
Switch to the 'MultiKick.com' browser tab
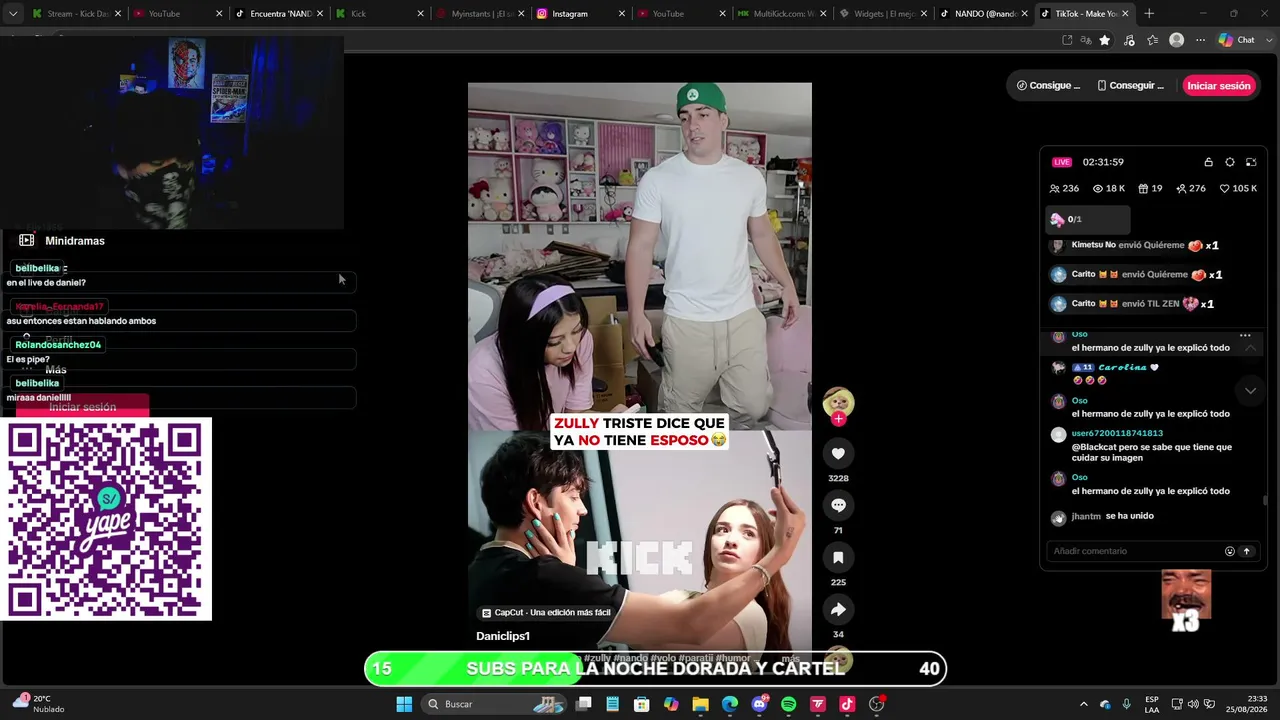pos(780,14)
